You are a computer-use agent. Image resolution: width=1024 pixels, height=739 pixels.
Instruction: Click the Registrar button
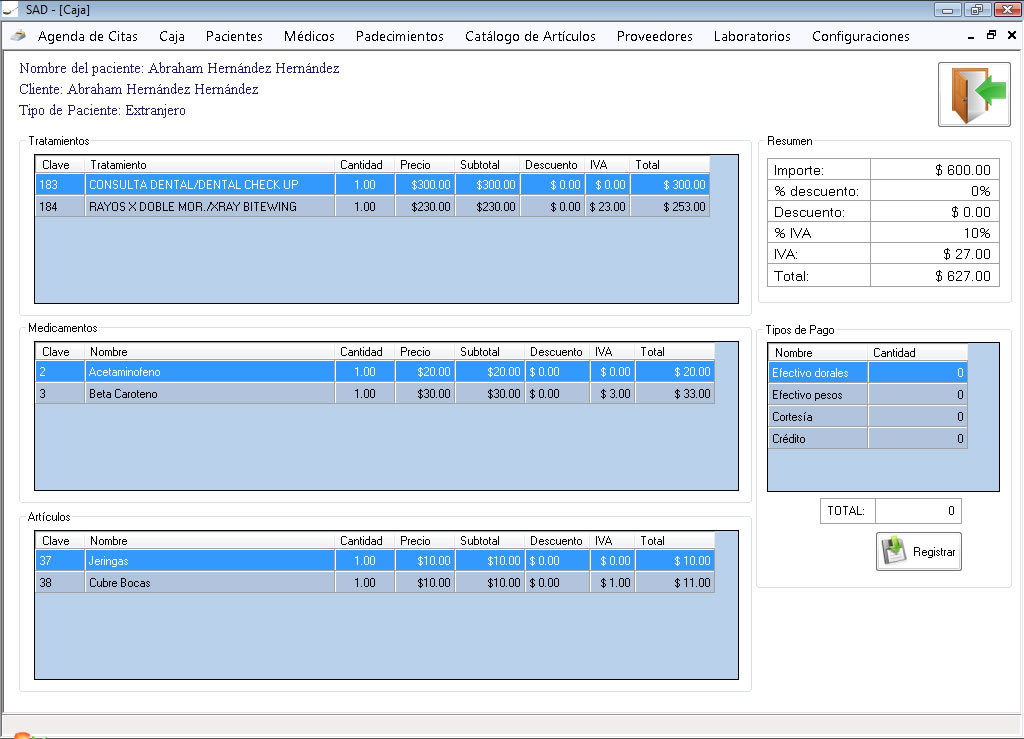(x=918, y=552)
